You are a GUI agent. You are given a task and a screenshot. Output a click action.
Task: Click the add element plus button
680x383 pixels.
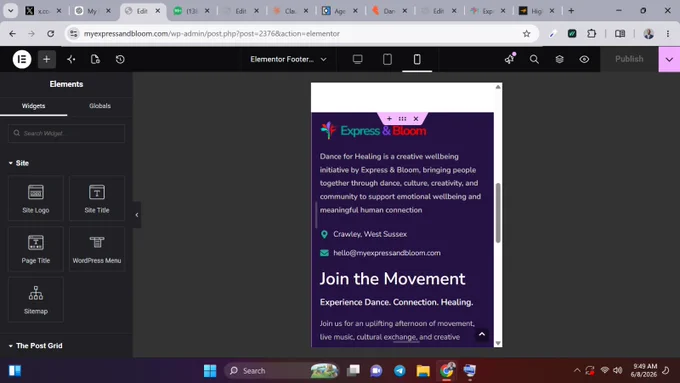click(46, 59)
